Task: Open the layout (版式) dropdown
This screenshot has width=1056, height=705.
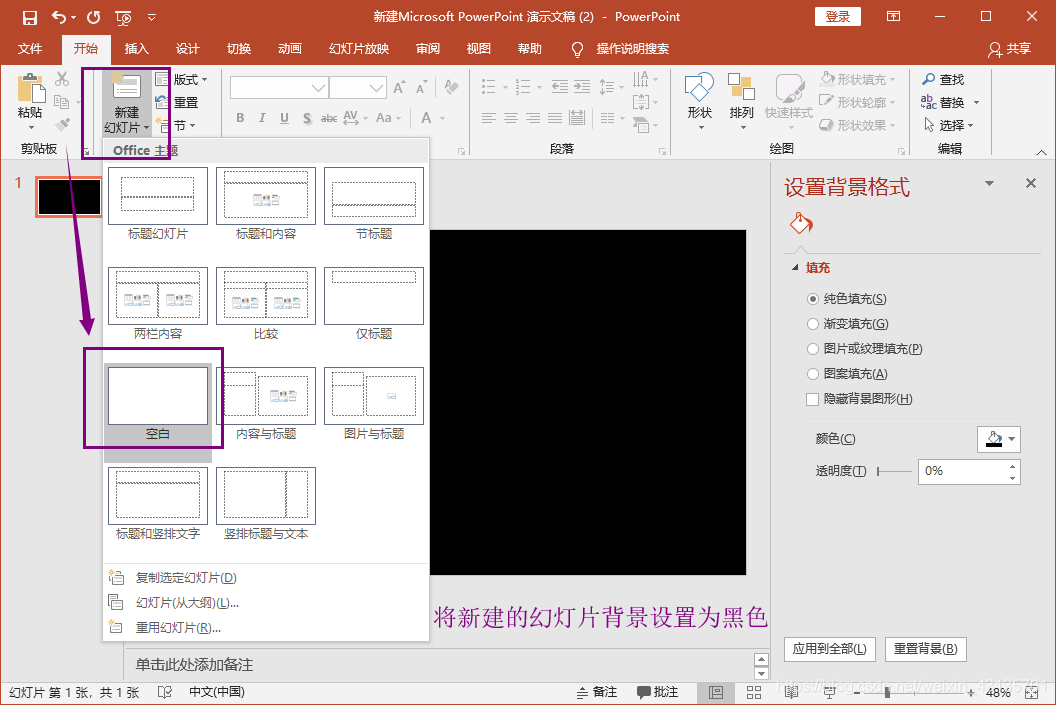Action: [x=181, y=79]
